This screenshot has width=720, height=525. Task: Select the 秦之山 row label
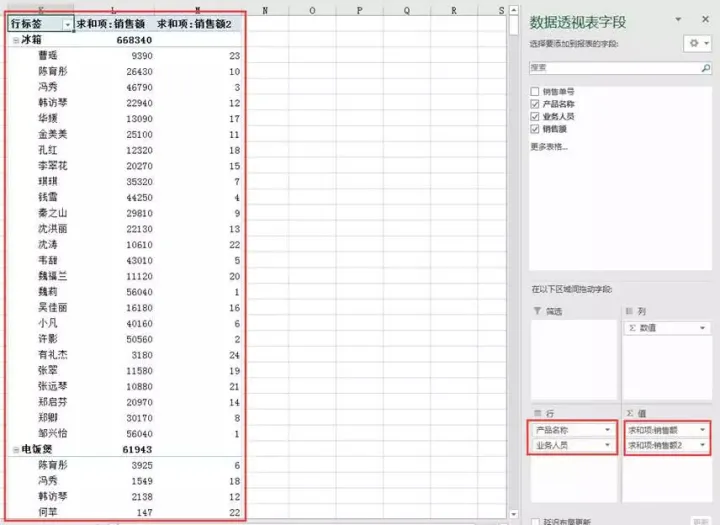(52, 213)
